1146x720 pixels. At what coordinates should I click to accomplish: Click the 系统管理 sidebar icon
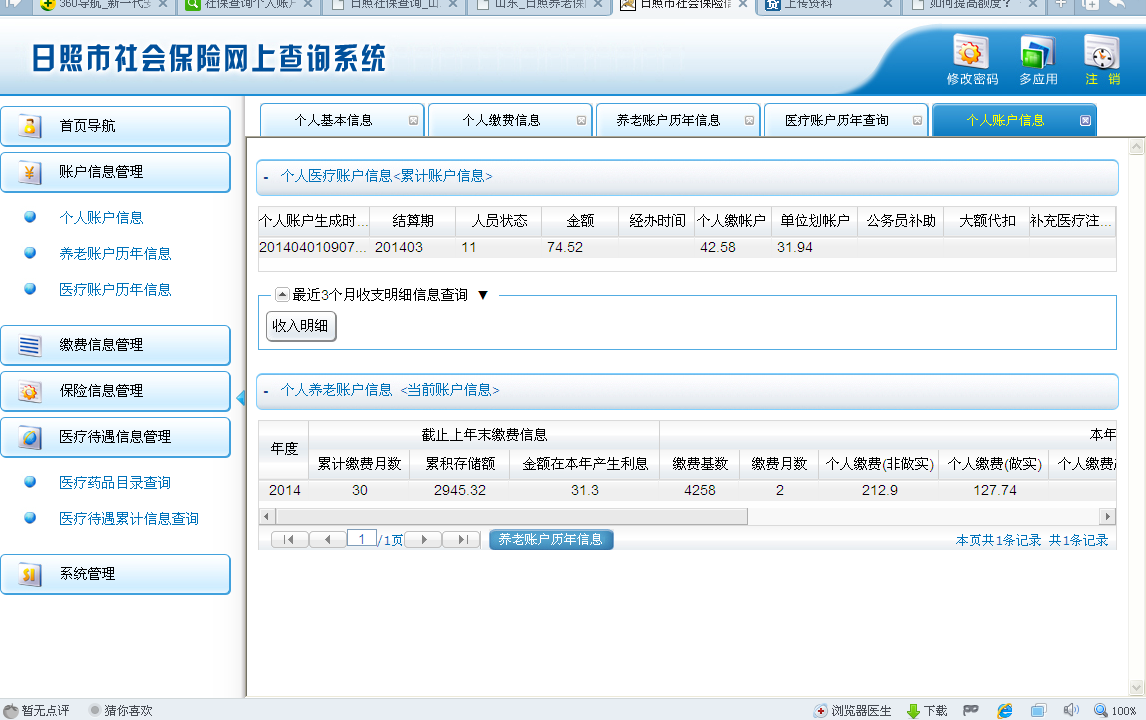coord(30,574)
